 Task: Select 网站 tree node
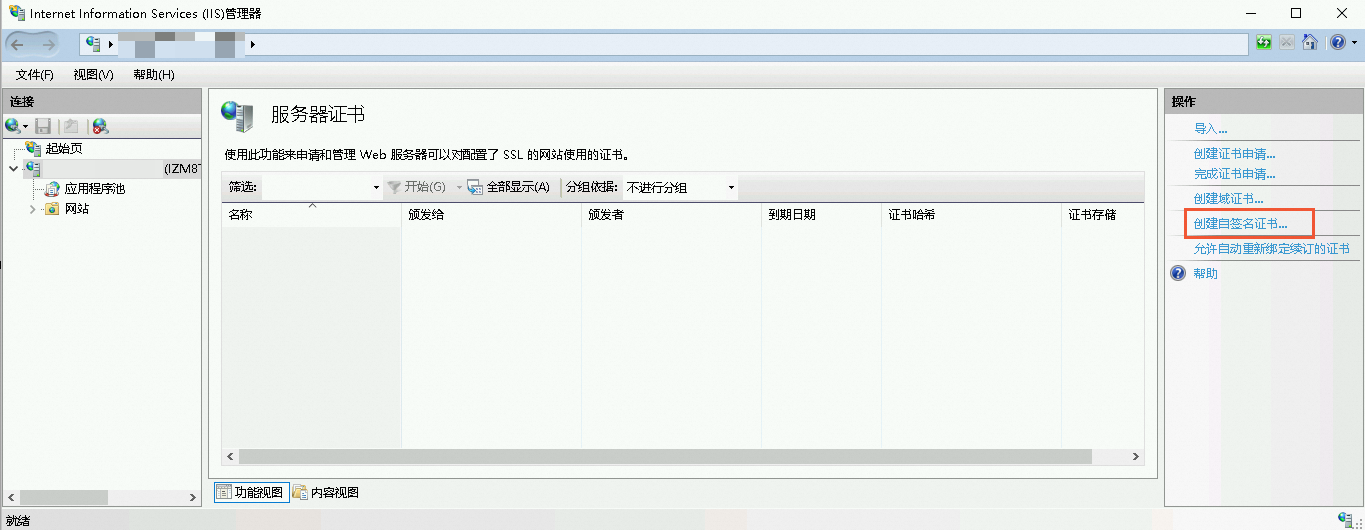coord(77,209)
